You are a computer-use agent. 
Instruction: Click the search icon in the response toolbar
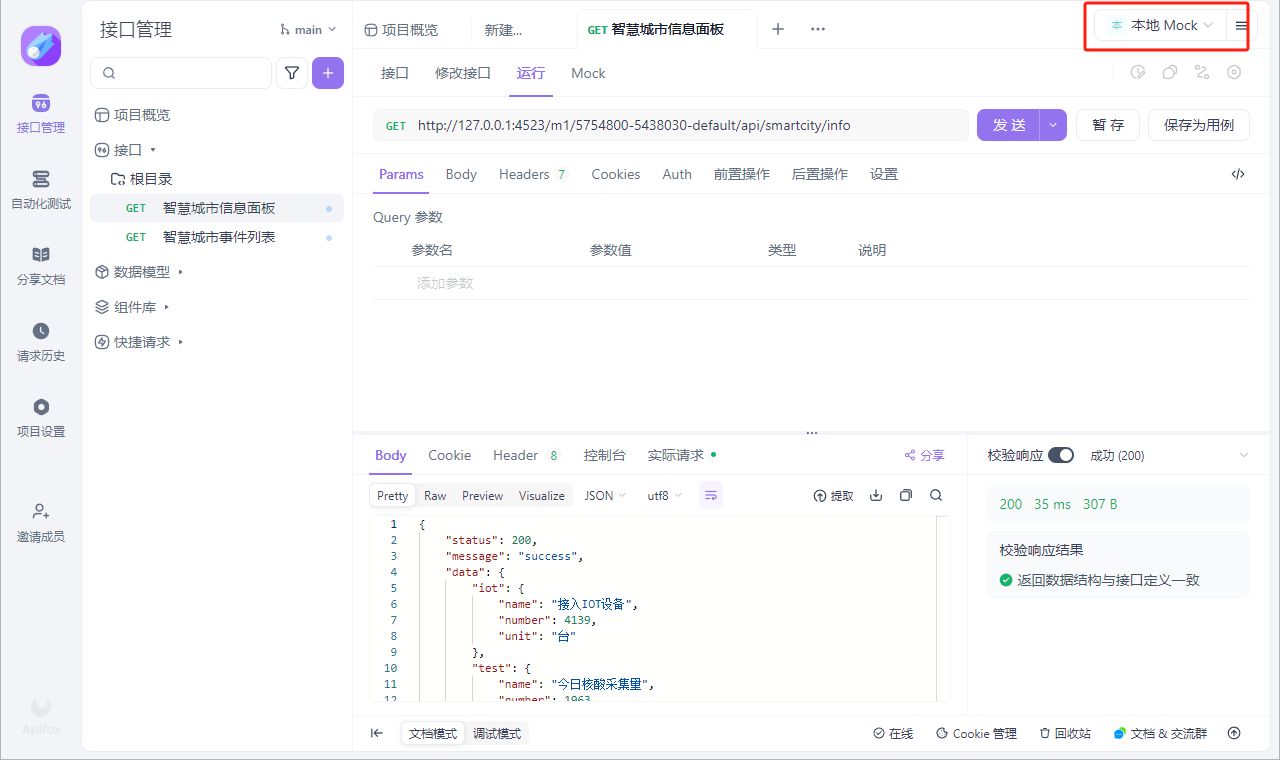936,495
